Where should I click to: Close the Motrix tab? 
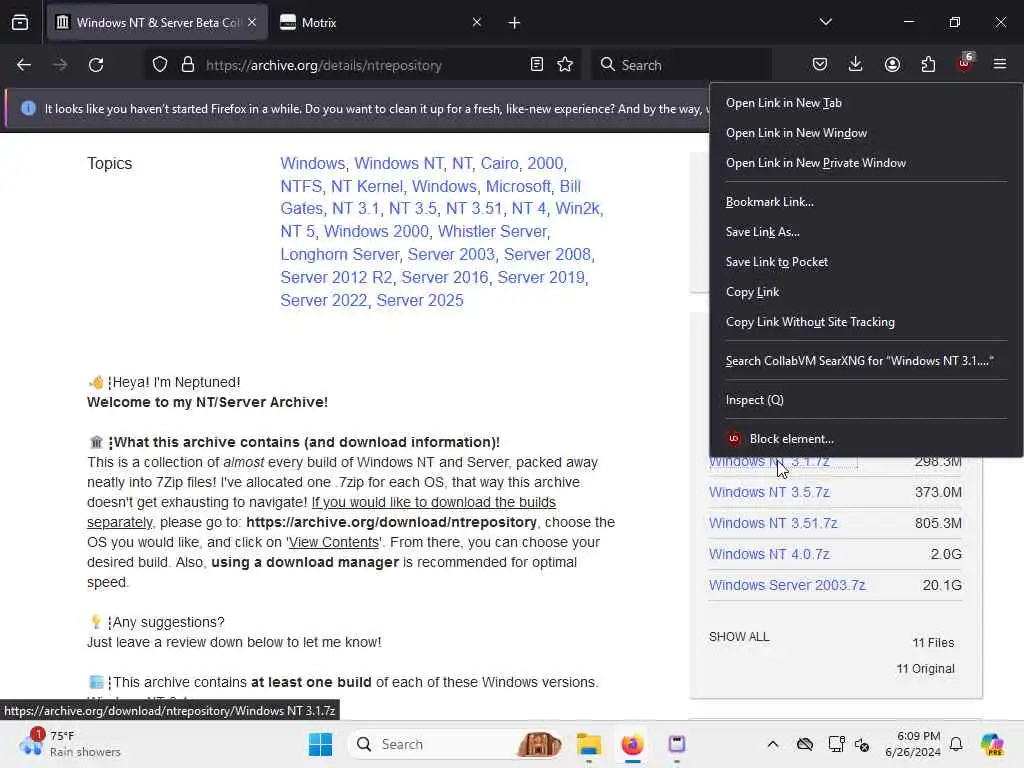[477, 22]
